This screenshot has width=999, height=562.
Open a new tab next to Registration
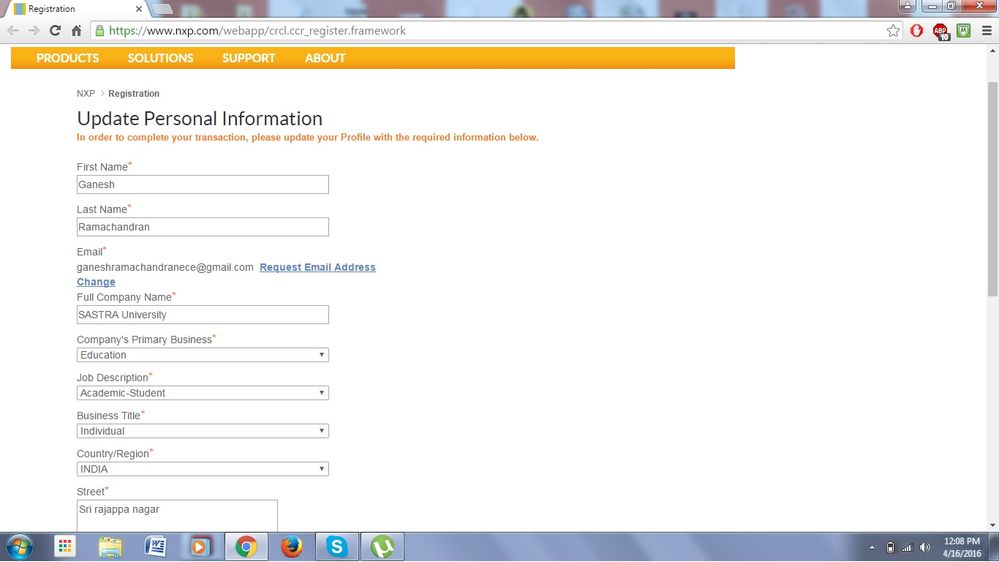pos(162,9)
